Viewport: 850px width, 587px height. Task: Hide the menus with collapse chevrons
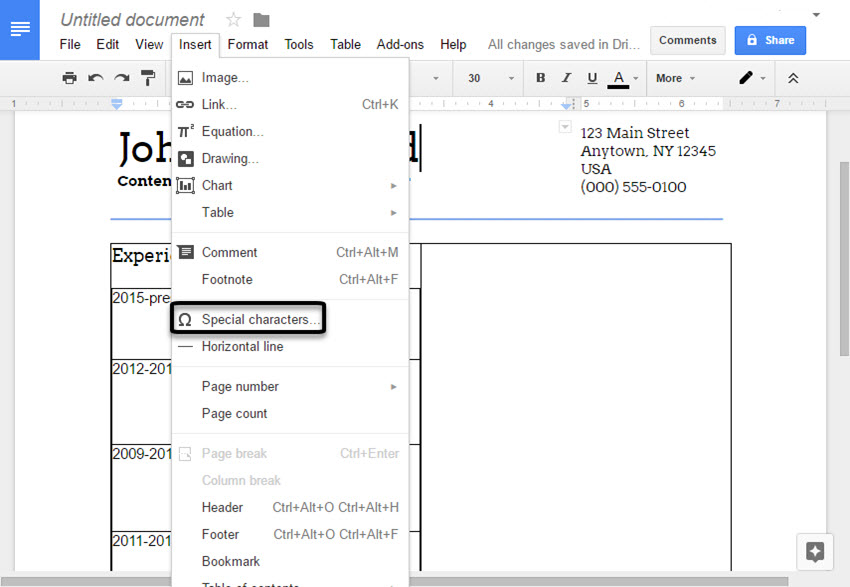pyautogui.click(x=793, y=79)
